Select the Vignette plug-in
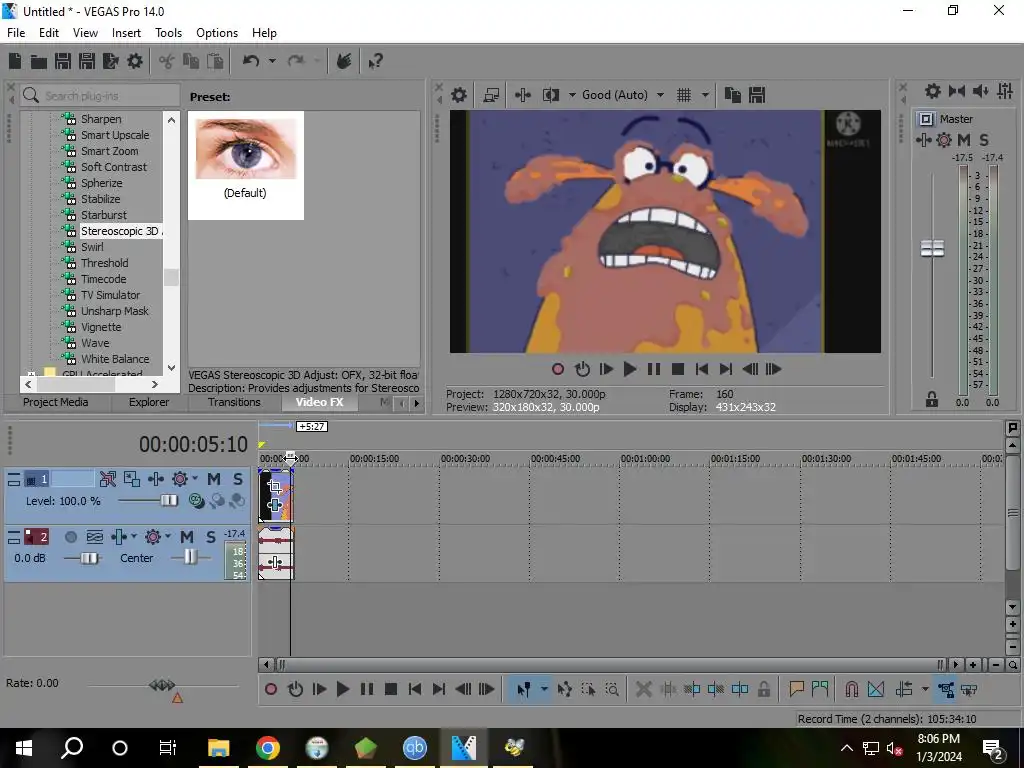This screenshot has width=1024, height=768. [101, 327]
